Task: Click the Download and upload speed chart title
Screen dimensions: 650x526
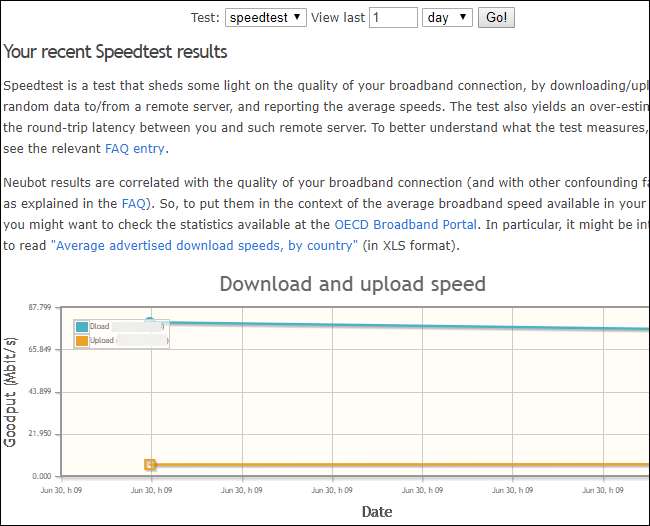Action: [x=352, y=284]
